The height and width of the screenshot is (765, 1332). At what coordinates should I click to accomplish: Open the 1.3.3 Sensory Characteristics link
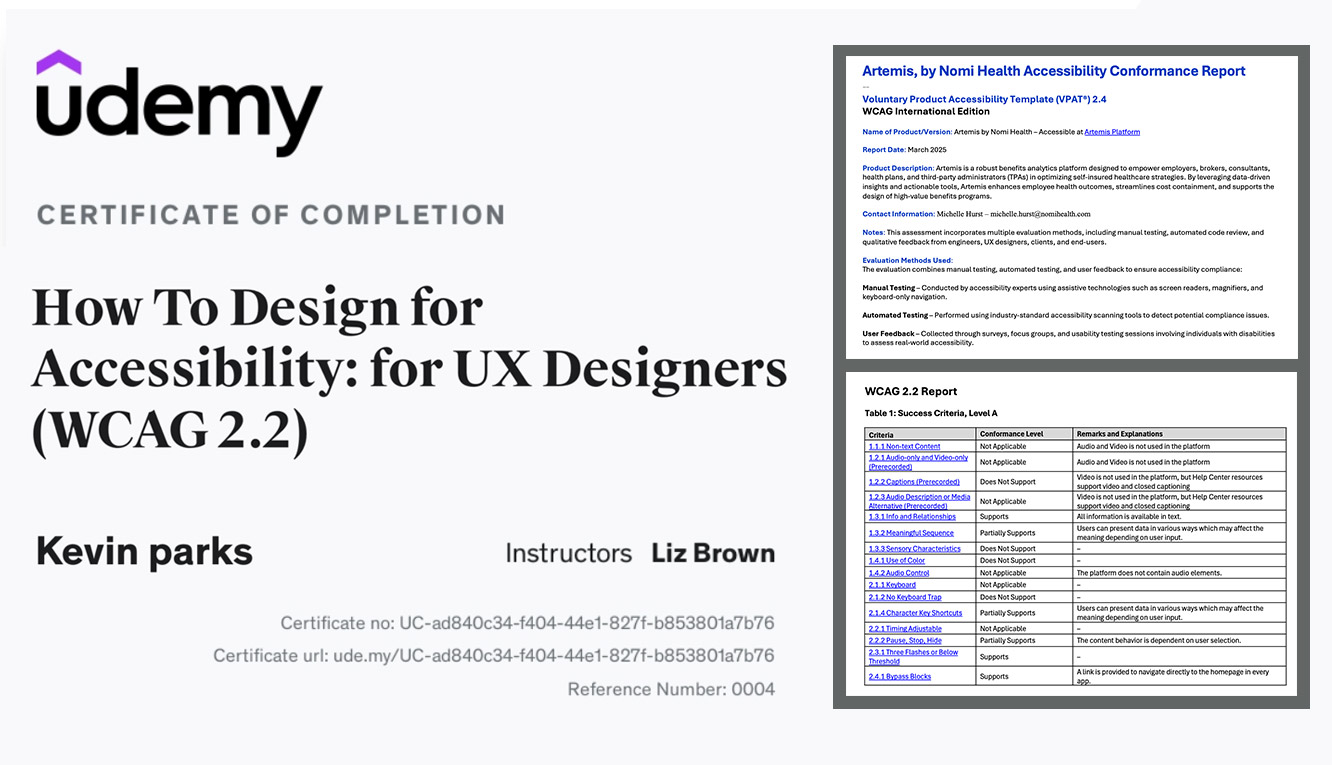coord(914,549)
